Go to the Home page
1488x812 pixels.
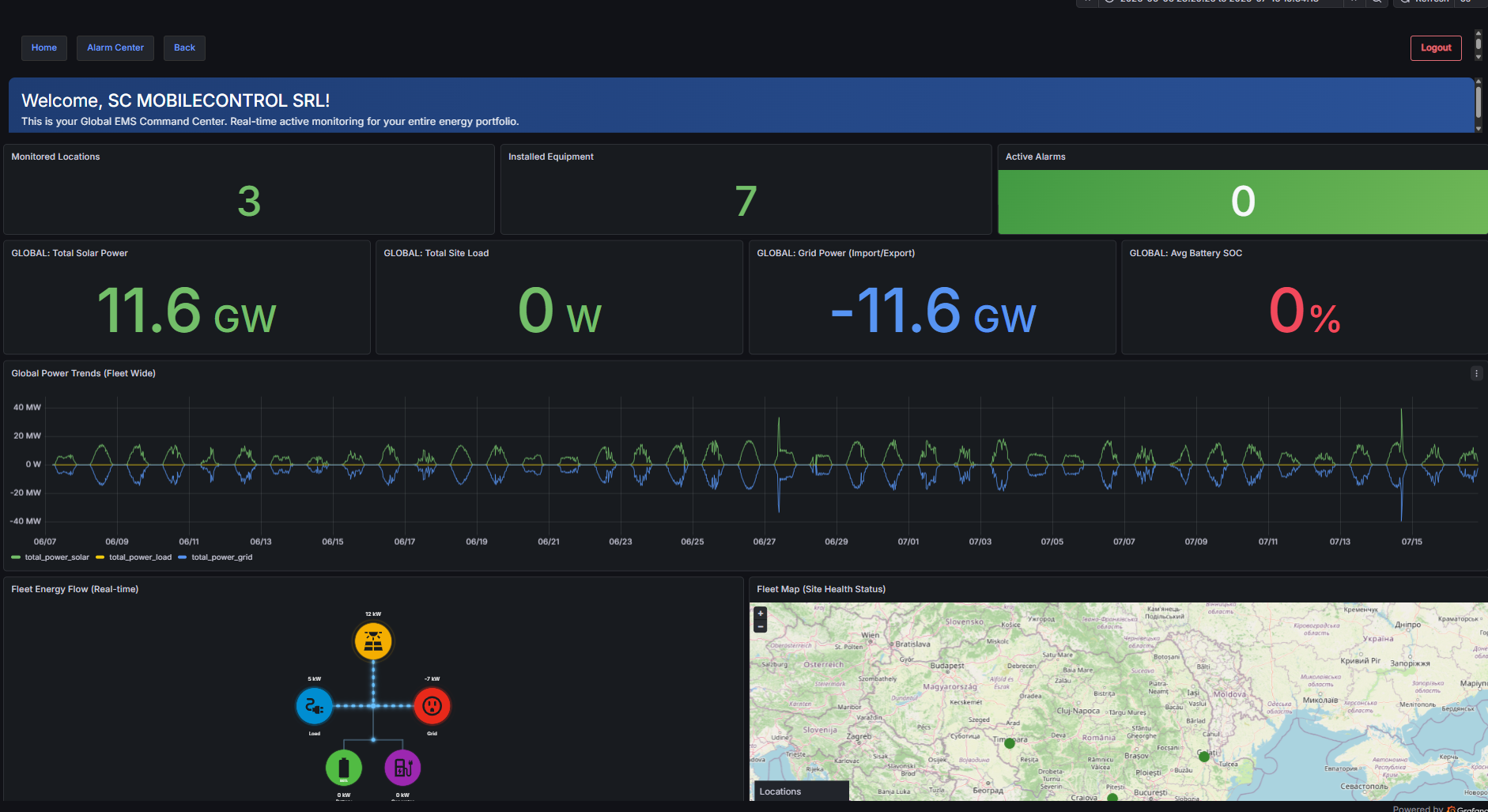pos(44,47)
